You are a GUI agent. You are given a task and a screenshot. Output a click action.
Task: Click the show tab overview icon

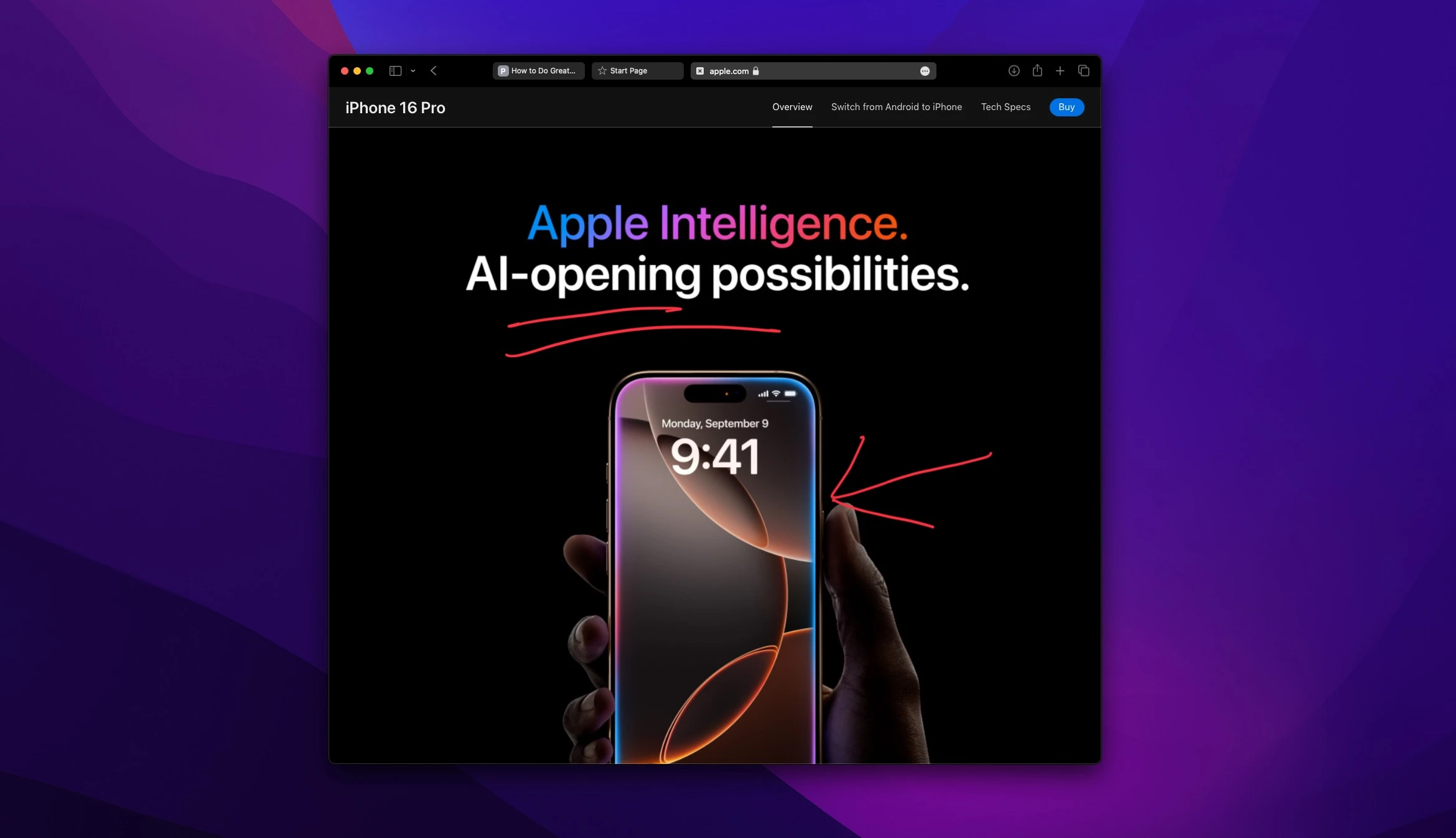click(1084, 70)
